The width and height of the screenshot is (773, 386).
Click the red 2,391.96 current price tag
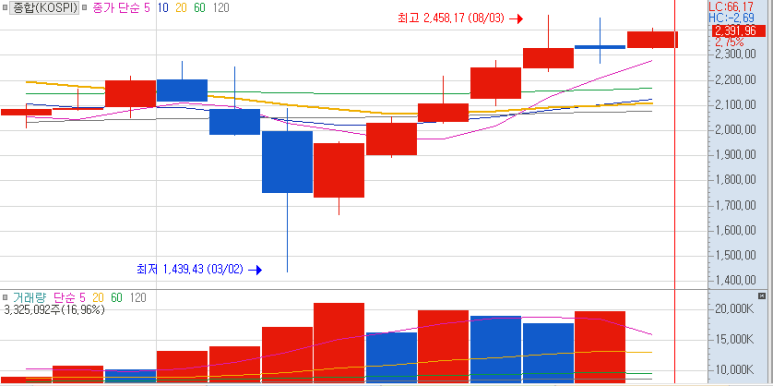(740, 31)
